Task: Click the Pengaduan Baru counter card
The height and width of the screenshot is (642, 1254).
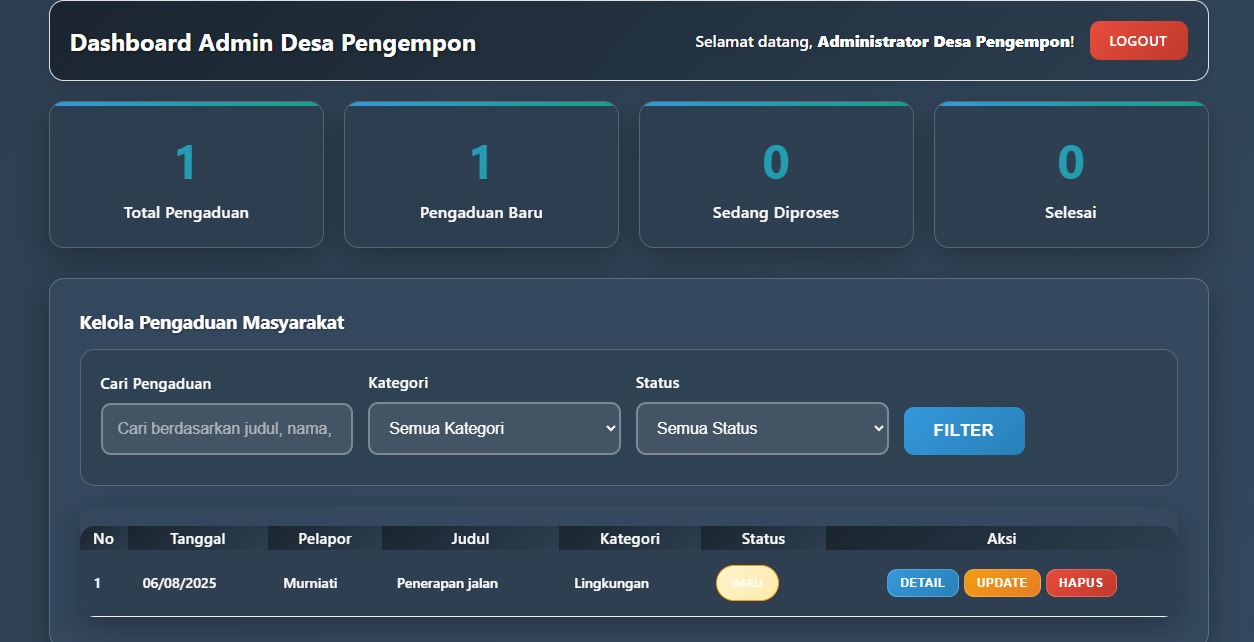Action: (x=481, y=175)
